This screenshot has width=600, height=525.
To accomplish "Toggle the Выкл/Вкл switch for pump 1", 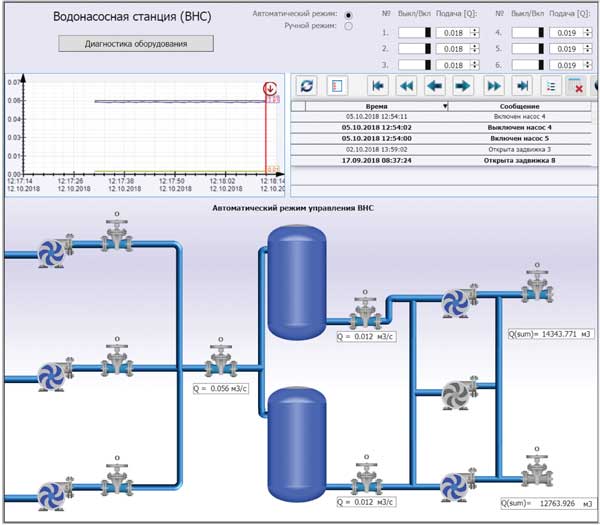I will [415, 33].
